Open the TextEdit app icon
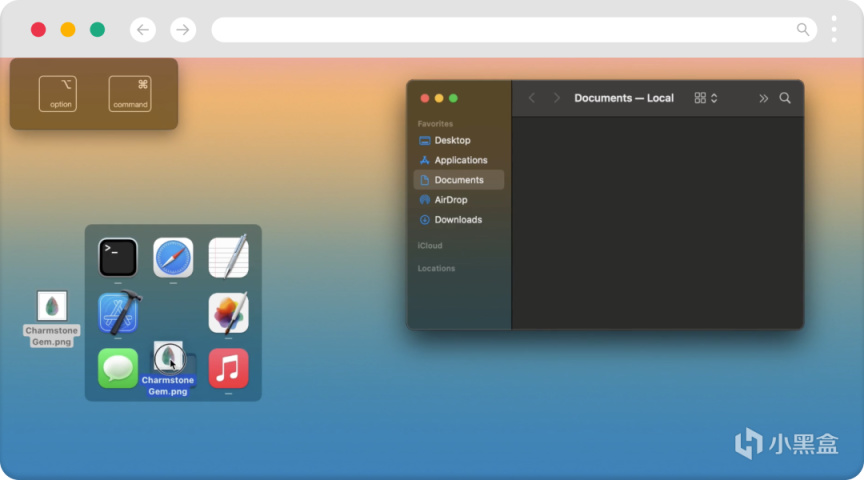 click(x=229, y=256)
